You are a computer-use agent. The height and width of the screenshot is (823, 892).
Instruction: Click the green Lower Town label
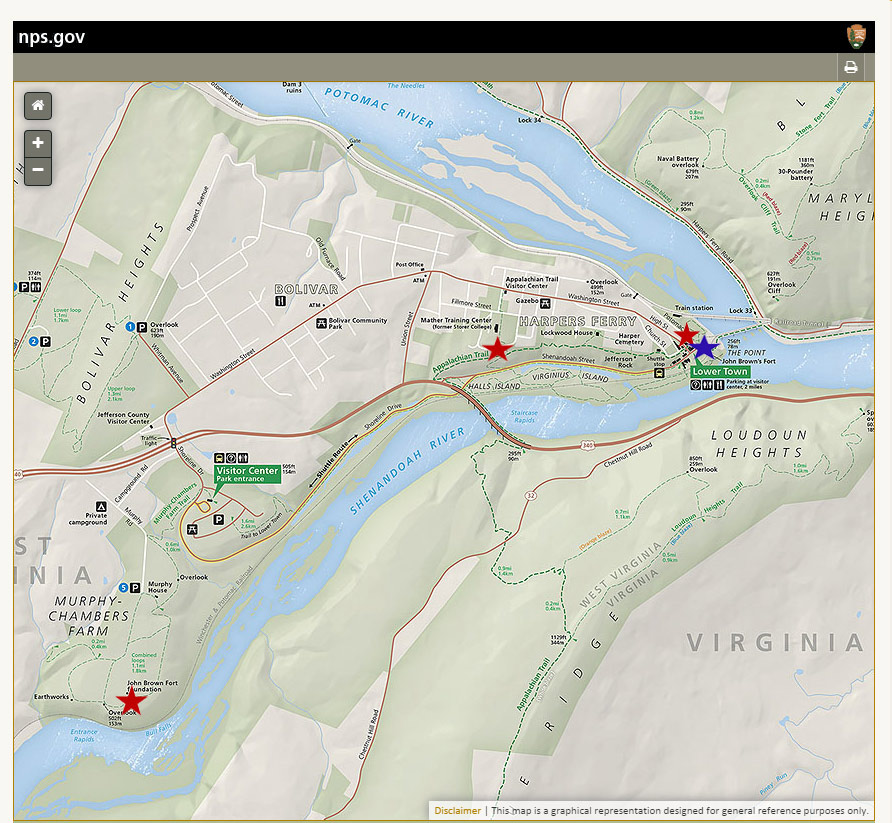719,371
